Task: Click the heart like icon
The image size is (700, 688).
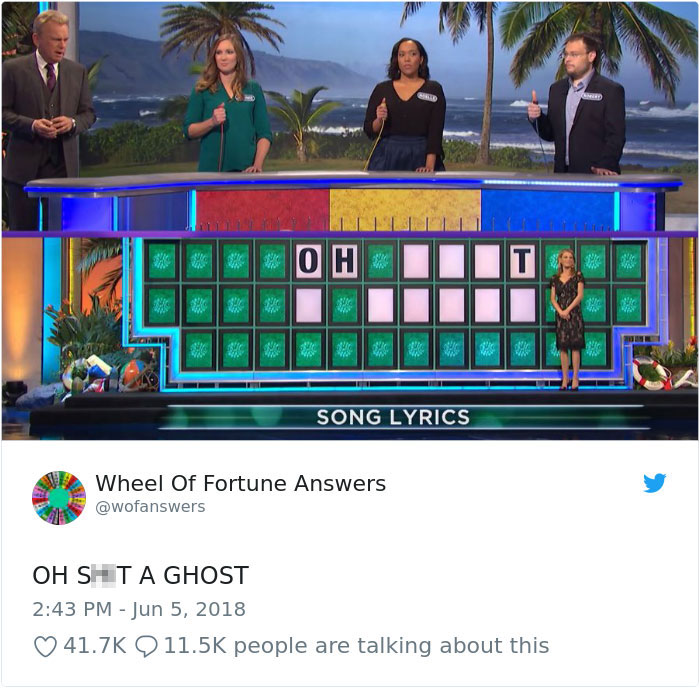Action: tap(46, 646)
